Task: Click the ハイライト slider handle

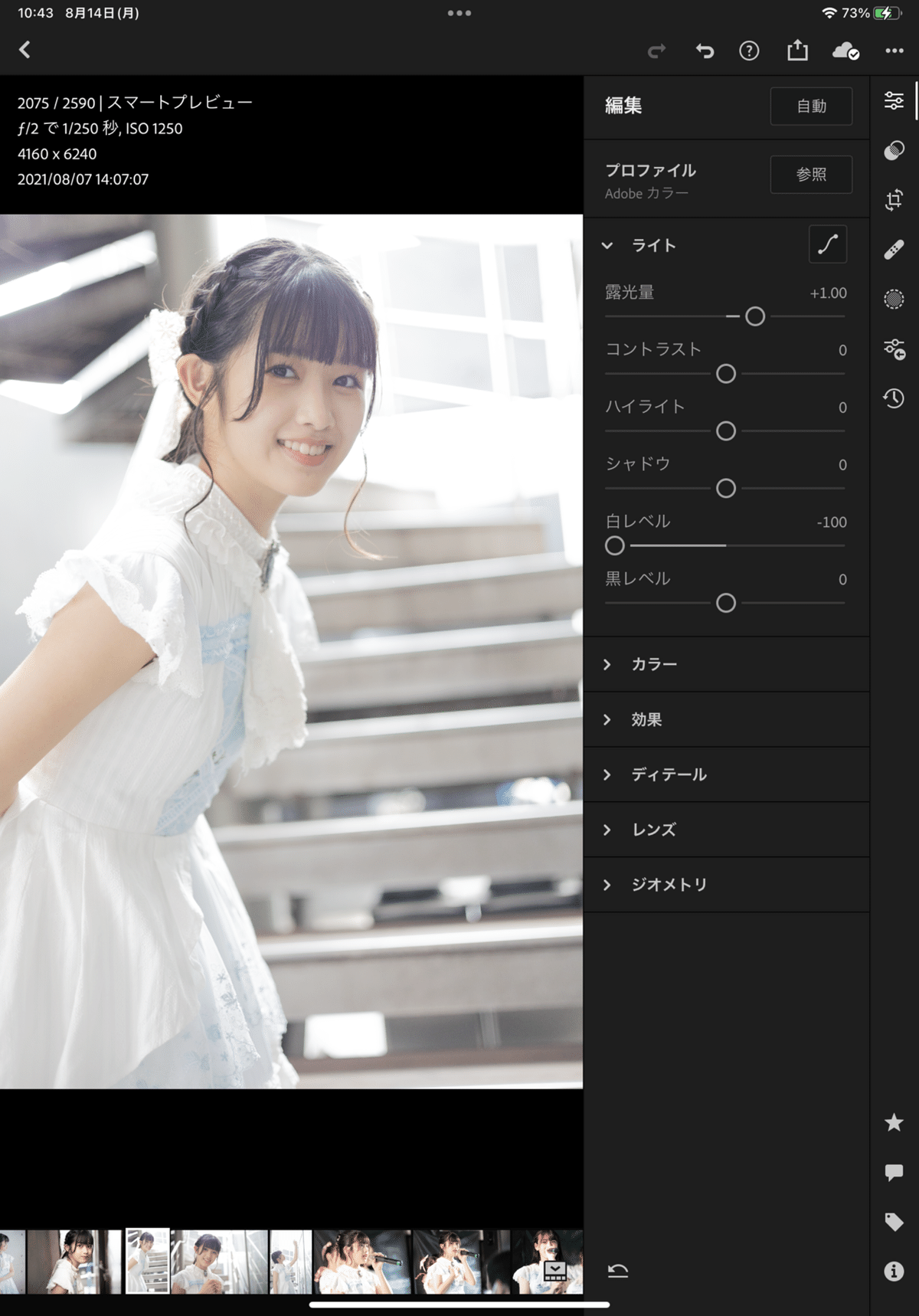Action: pyautogui.click(x=726, y=431)
